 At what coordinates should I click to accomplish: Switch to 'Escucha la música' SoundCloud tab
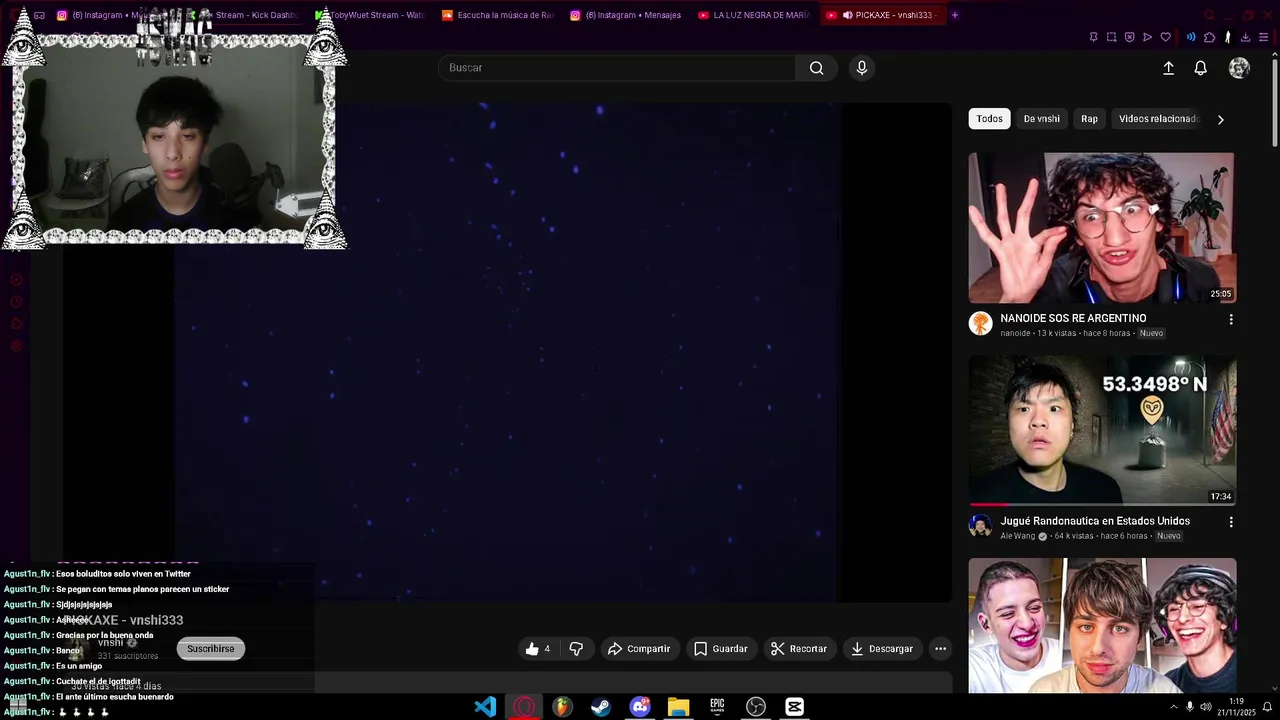498,15
